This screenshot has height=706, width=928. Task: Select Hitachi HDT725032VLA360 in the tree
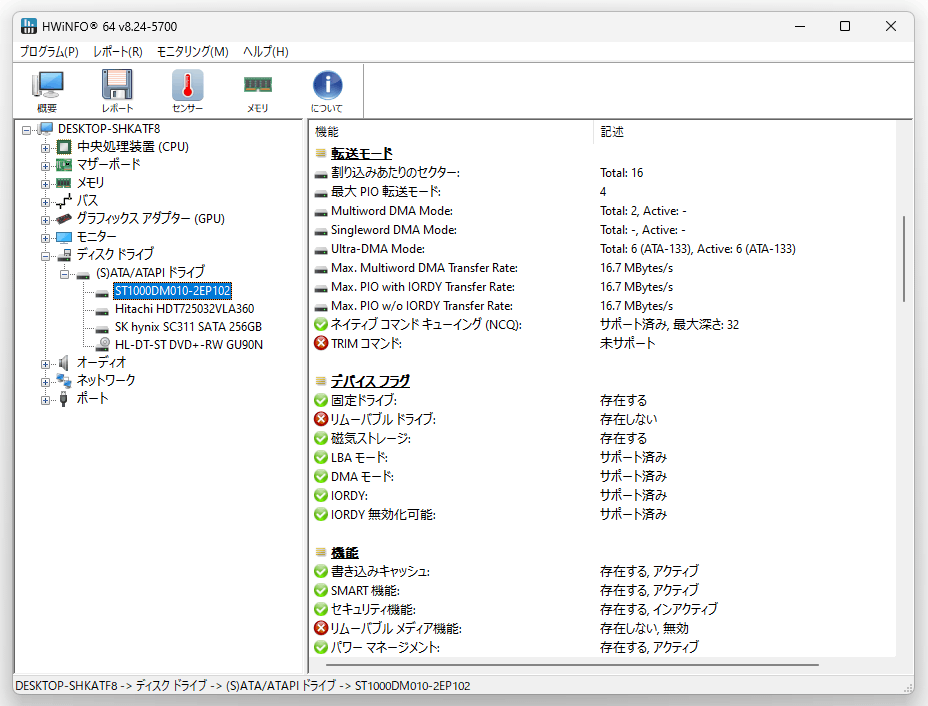(x=184, y=309)
